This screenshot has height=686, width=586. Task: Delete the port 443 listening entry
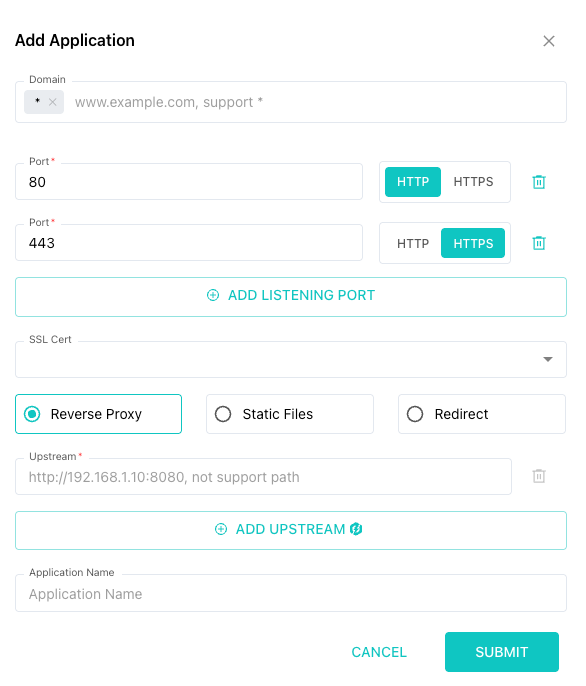(x=539, y=243)
